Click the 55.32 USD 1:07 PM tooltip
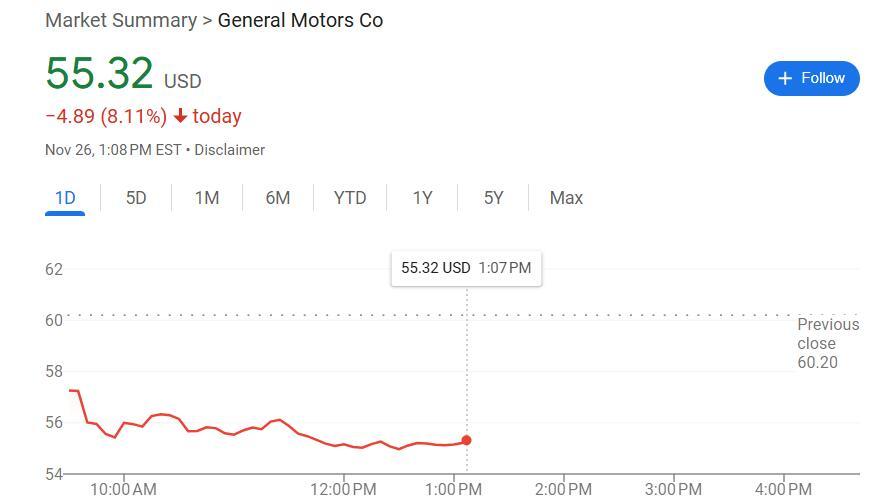 [x=466, y=268]
